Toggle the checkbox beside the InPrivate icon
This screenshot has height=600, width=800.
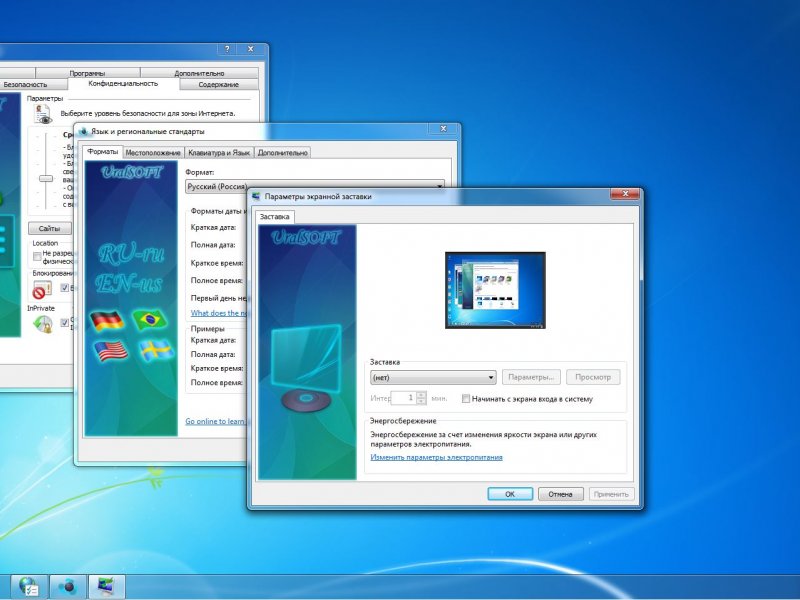pyautogui.click(x=64, y=322)
